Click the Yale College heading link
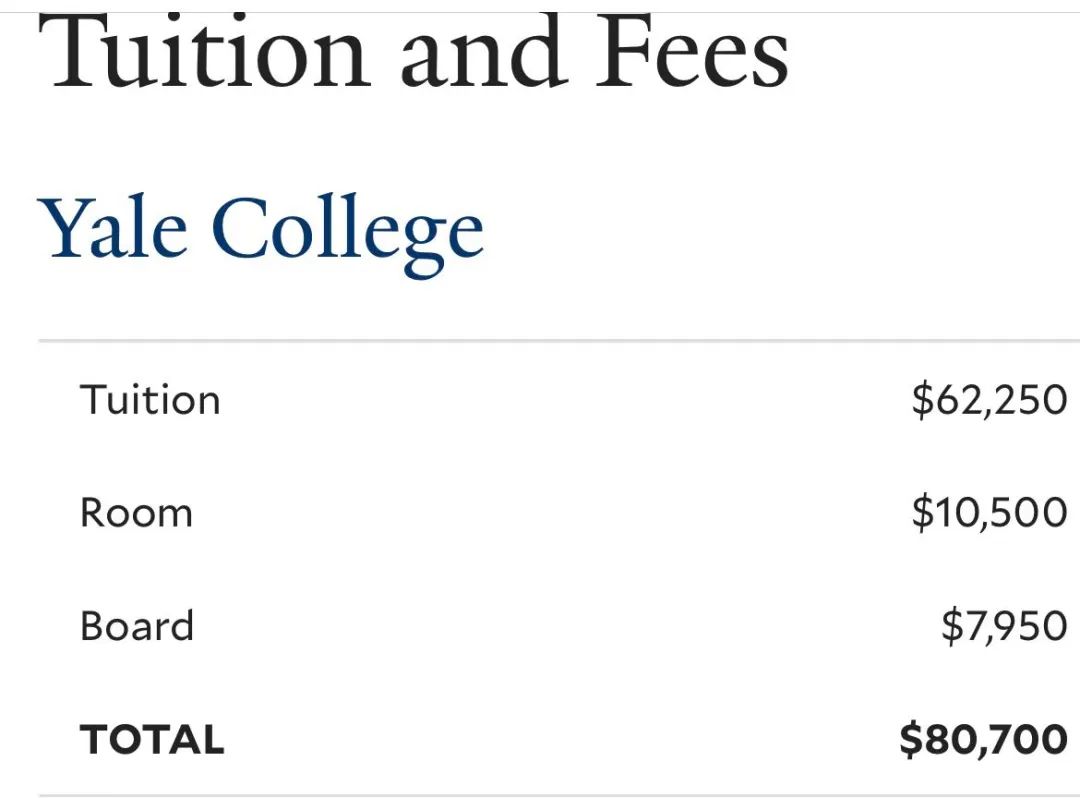Screen dimensions: 1080x798 (260, 234)
